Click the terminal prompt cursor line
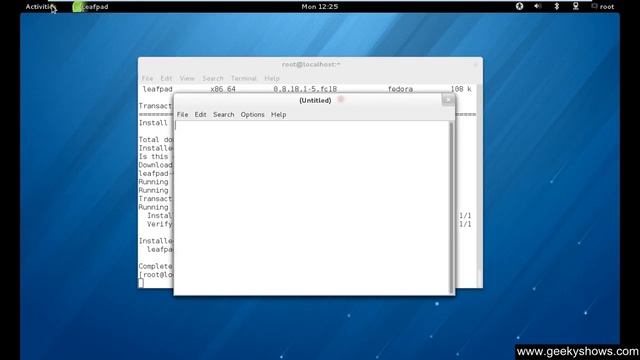The image size is (640, 360). click(141, 283)
